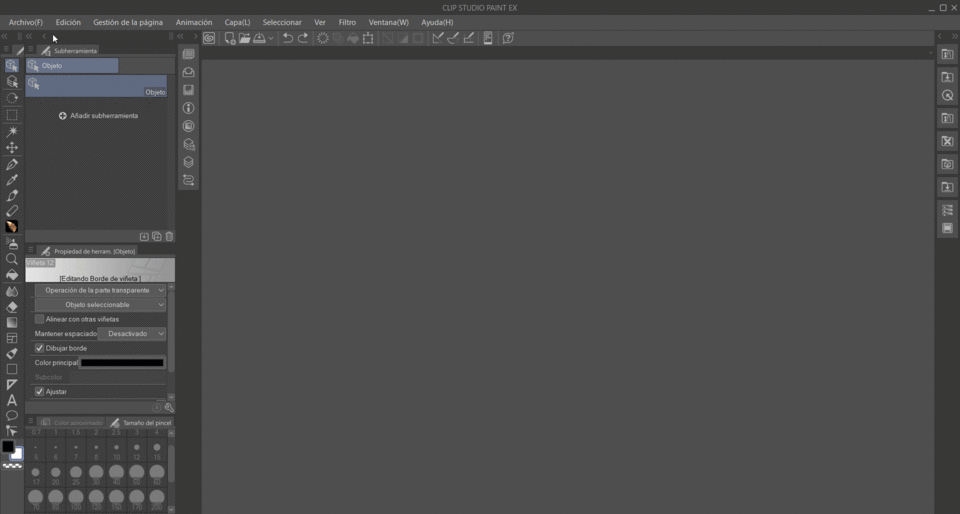Select the Auto select magic wand tool

[12, 132]
